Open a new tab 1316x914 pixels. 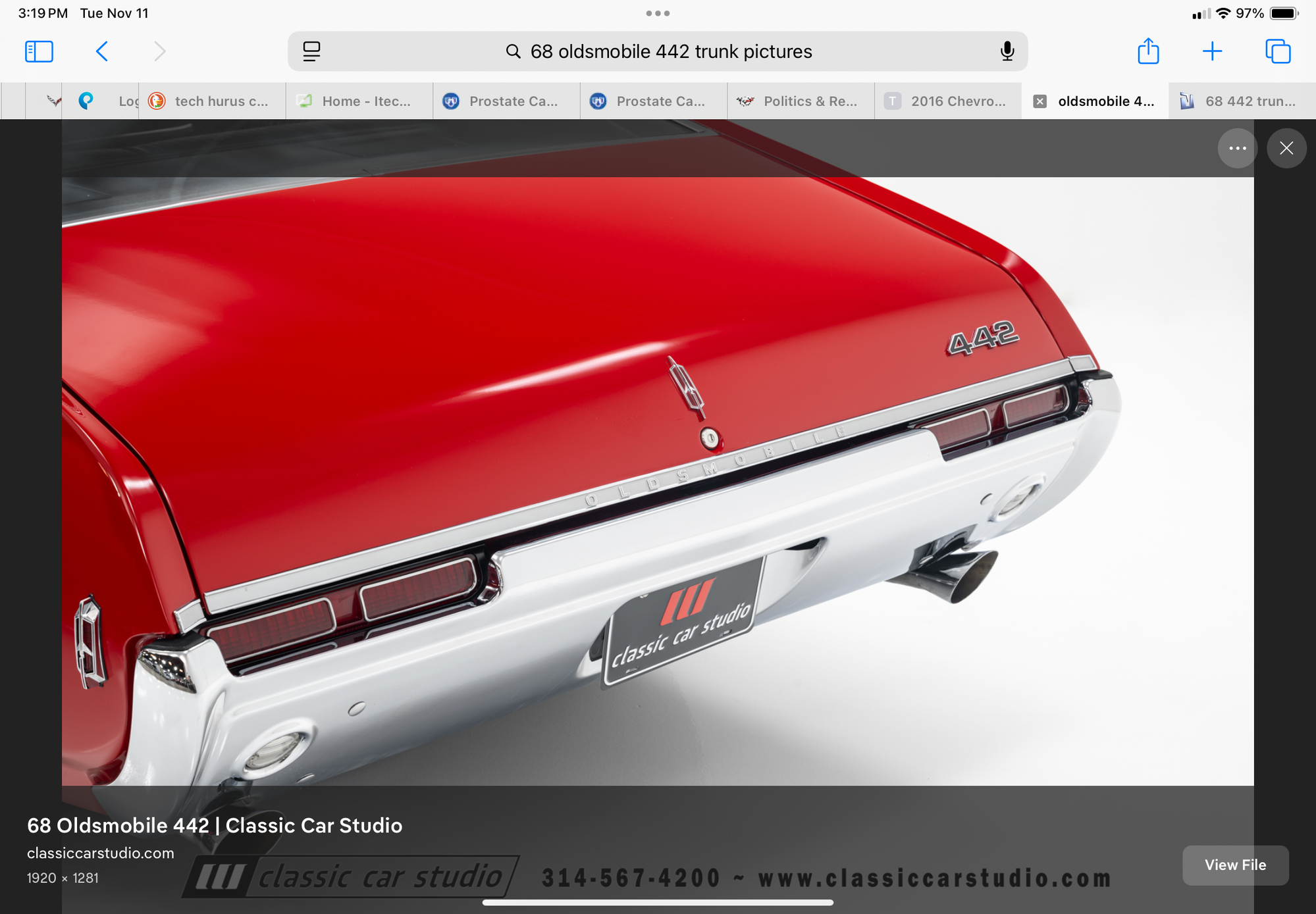pyautogui.click(x=1212, y=51)
